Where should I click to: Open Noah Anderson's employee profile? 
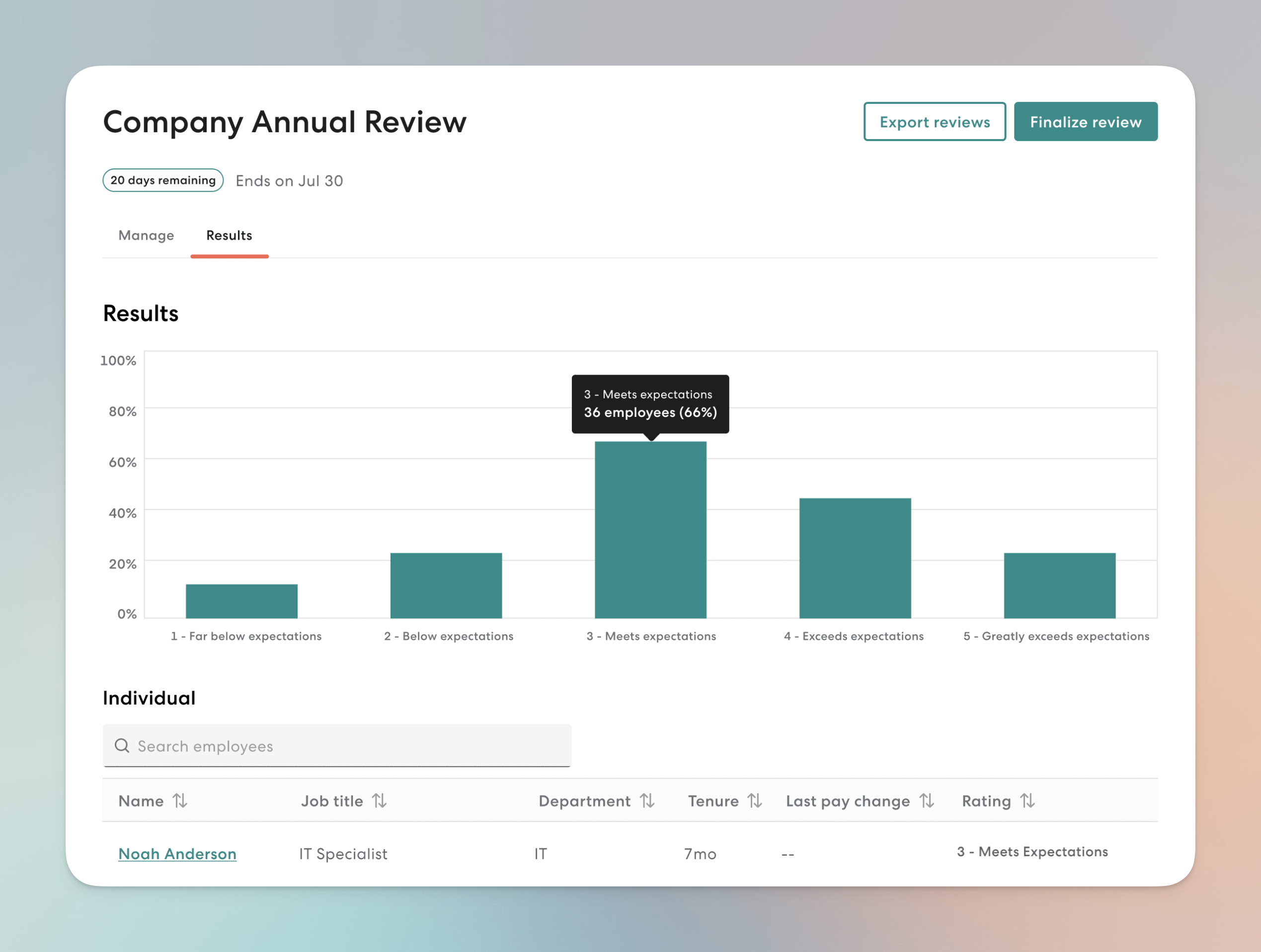point(177,854)
